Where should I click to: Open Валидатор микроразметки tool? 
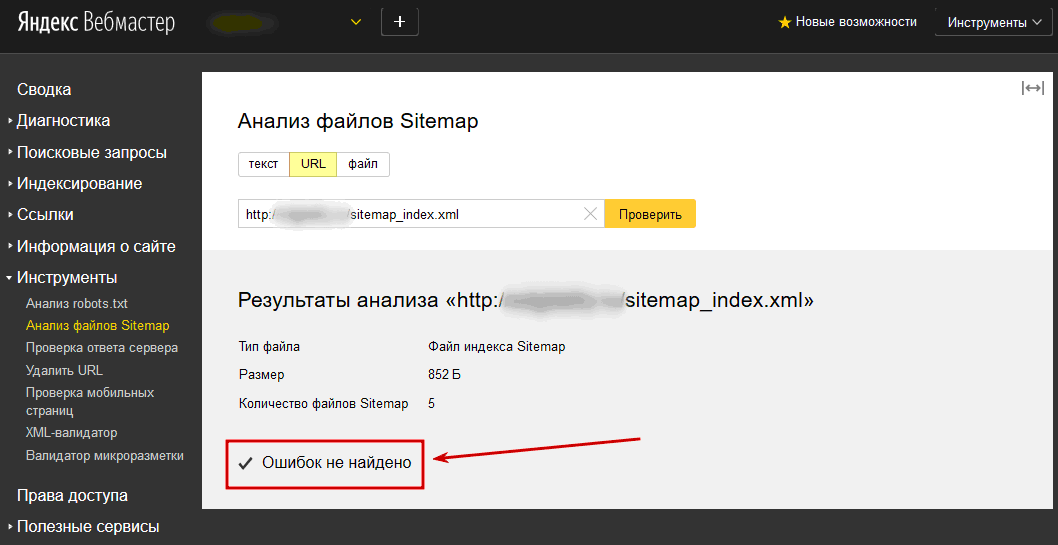[105, 455]
